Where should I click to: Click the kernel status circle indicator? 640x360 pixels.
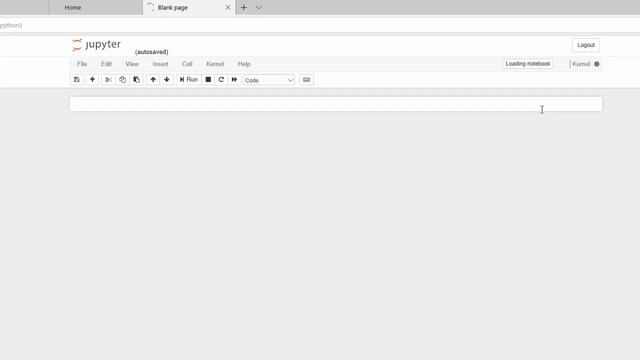pos(597,64)
